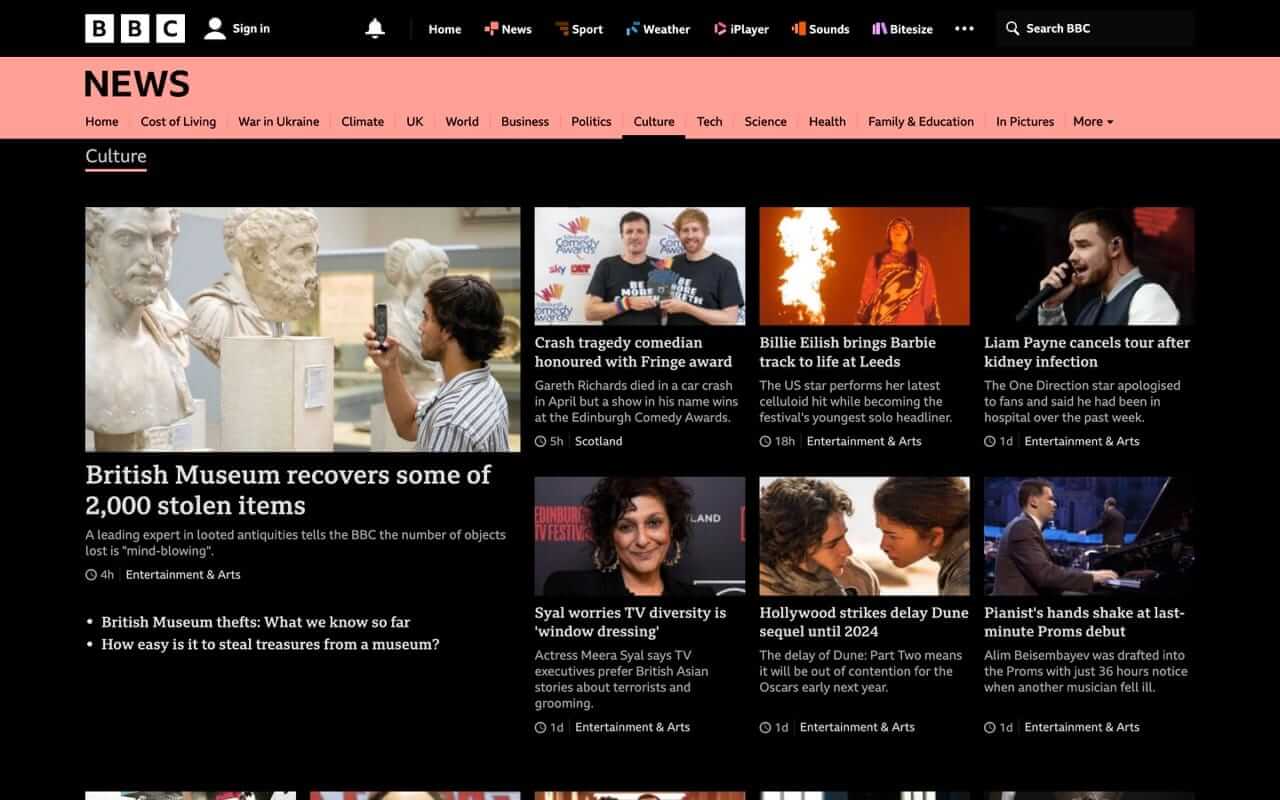Click 'A leading expert in looted antiquities' summary
The width and height of the screenshot is (1280, 800).
[296, 543]
